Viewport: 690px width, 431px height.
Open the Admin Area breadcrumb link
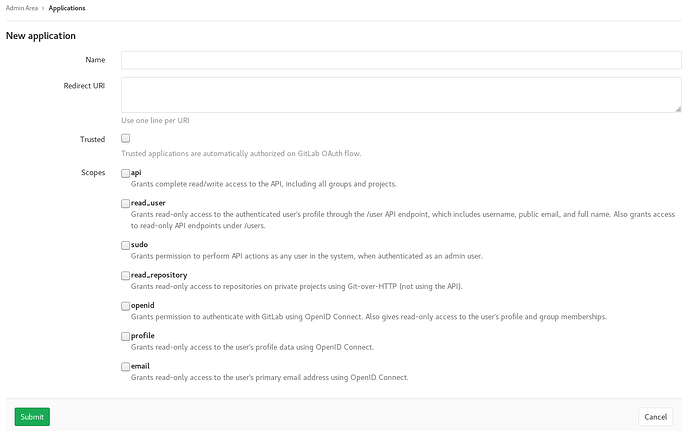(22, 8)
